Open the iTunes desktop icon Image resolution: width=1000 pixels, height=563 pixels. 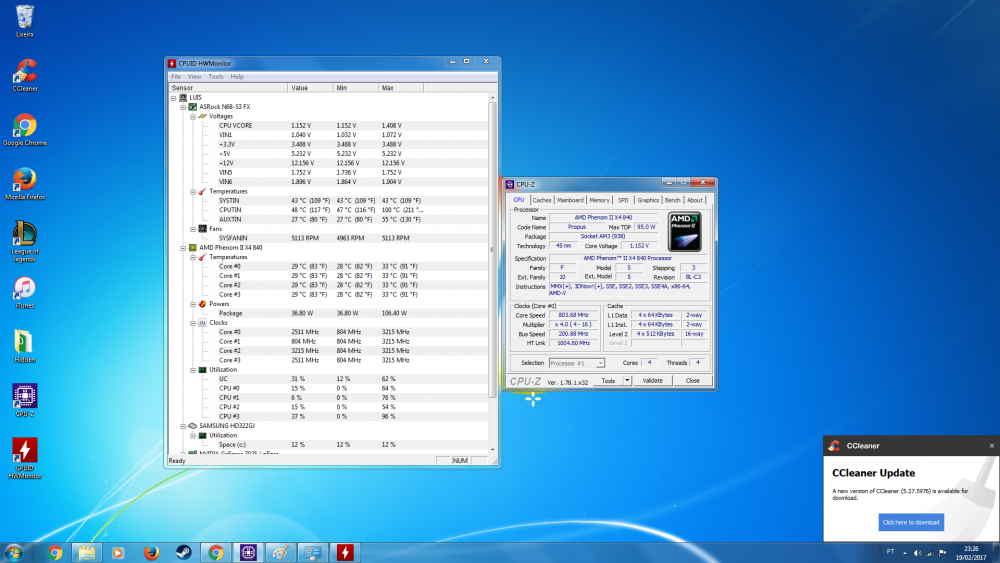click(x=25, y=290)
